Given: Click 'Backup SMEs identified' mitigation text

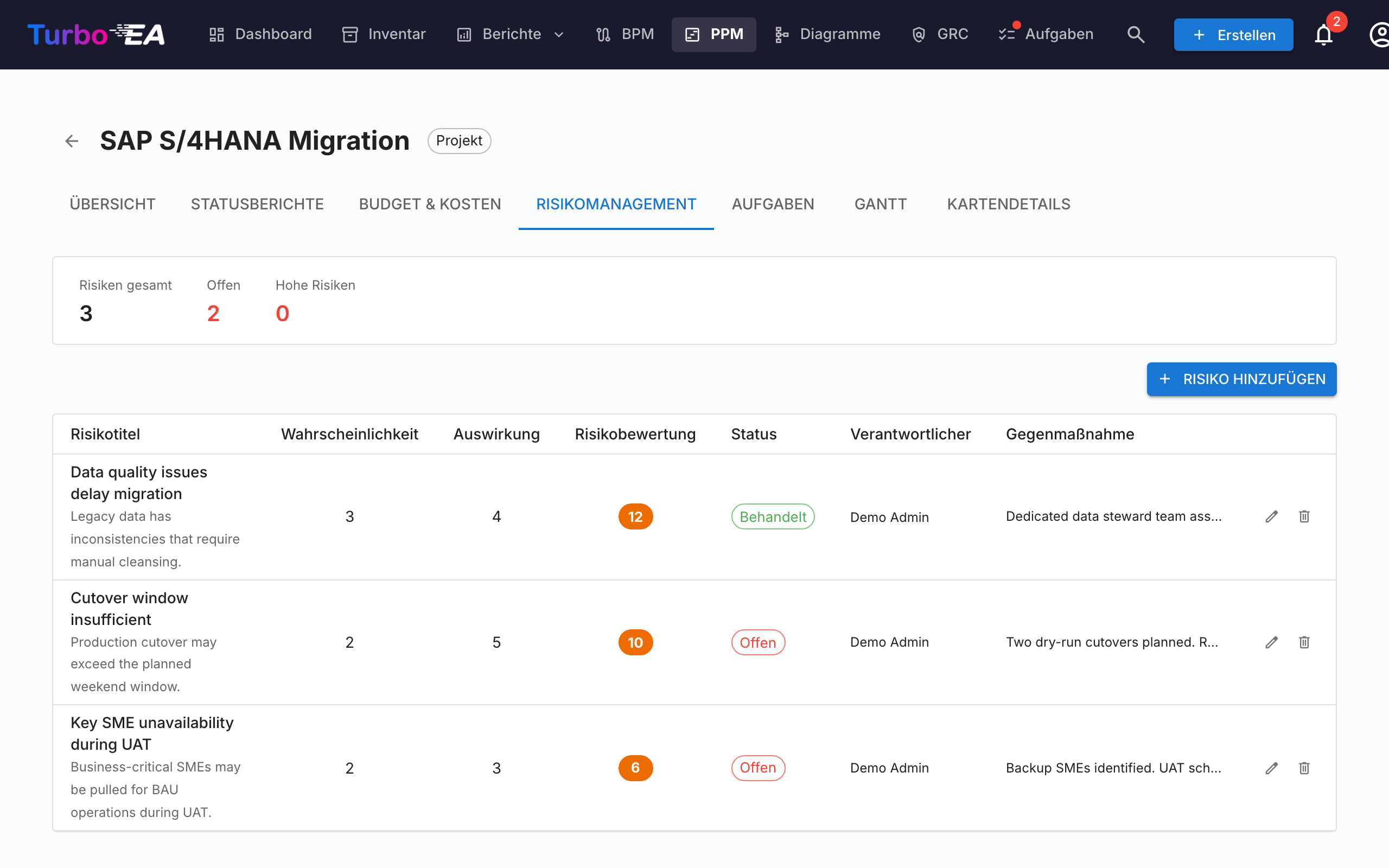Looking at the screenshot, I should 1113,768.
